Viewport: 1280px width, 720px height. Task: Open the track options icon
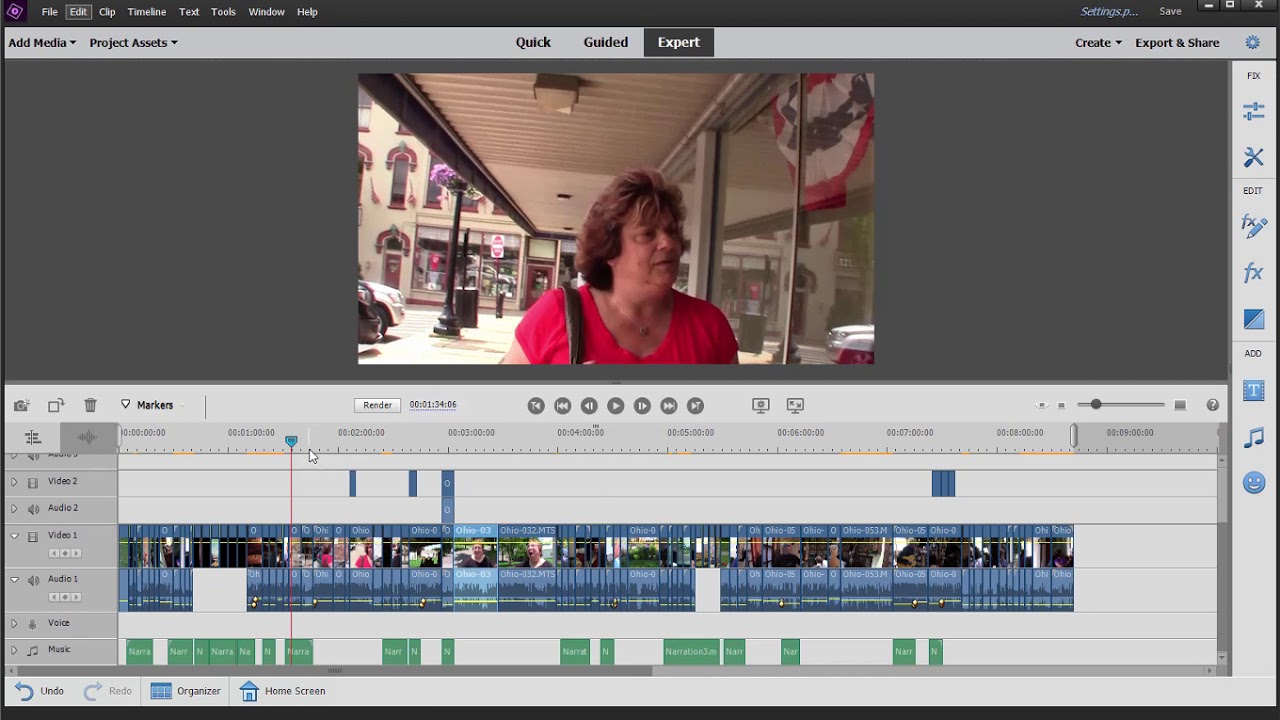click(x=33, y=437)
